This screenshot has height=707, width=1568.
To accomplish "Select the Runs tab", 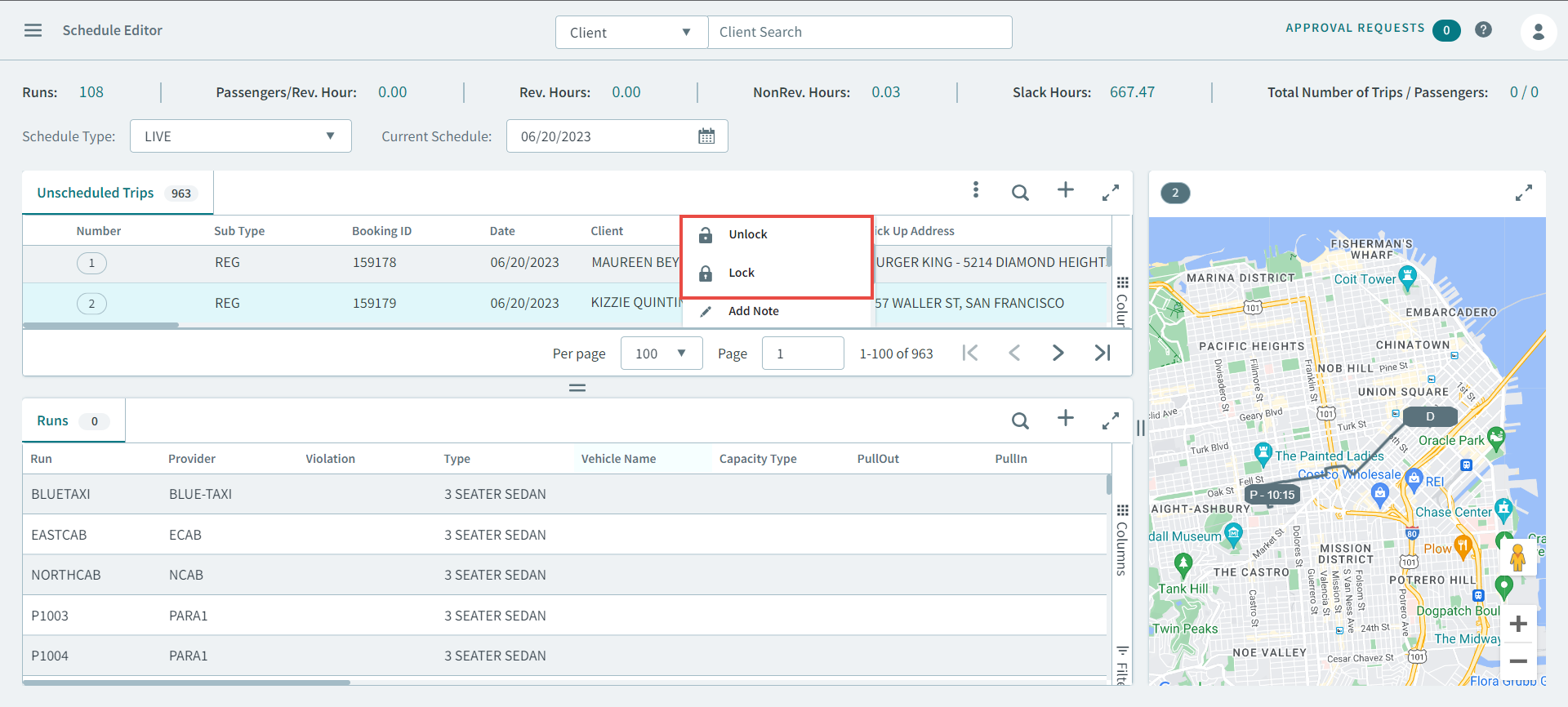I will coord(73,420).
